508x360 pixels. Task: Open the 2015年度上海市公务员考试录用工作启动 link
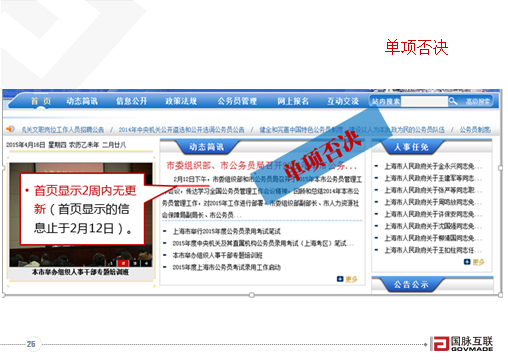click(227, 267)
